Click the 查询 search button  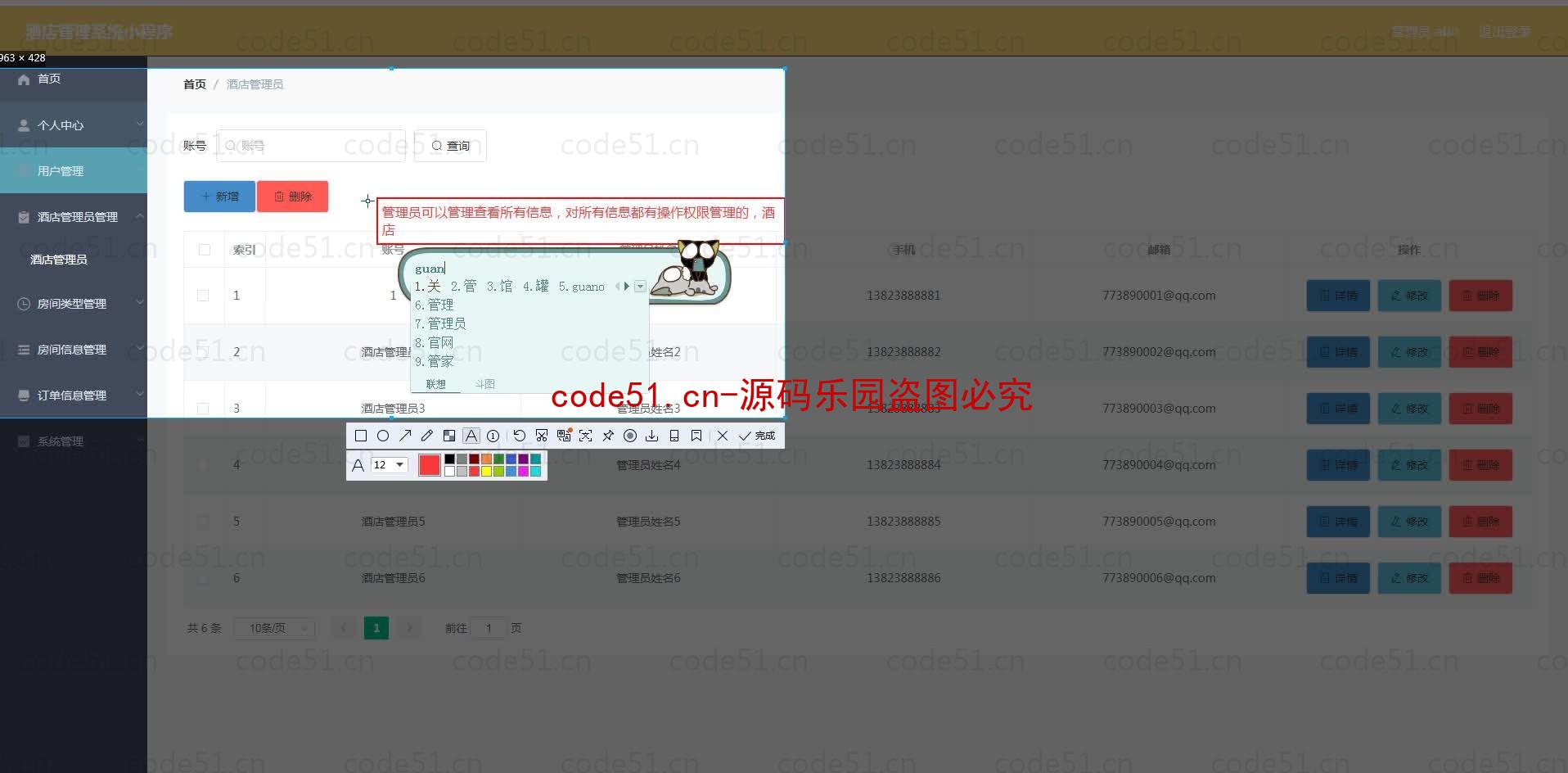tap(450, 146)
